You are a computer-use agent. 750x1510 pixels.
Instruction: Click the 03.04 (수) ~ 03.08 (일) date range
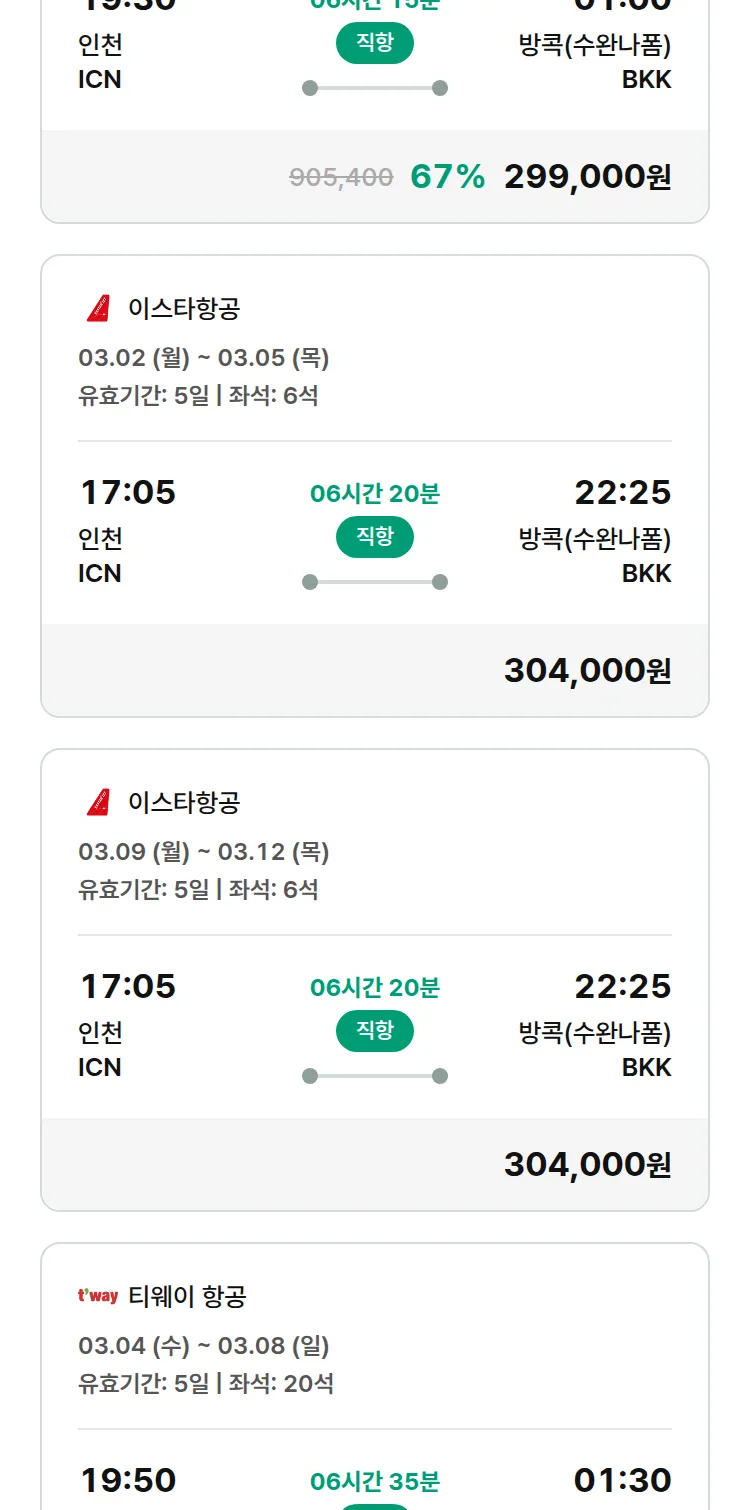point(204,1346)
